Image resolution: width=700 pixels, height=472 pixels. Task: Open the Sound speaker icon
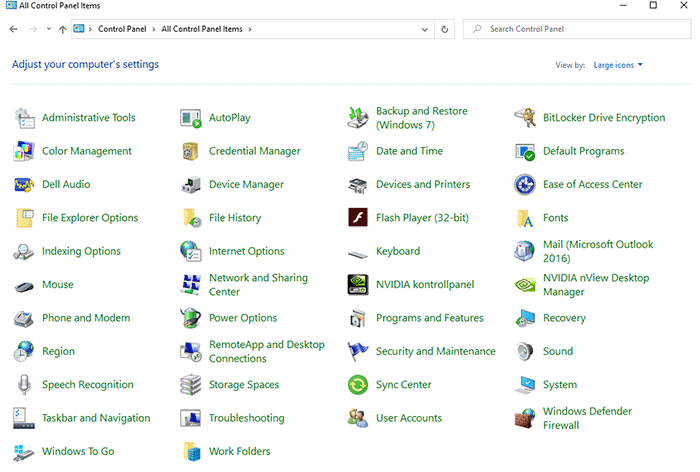pyautogui.click(x=525, y=351)
